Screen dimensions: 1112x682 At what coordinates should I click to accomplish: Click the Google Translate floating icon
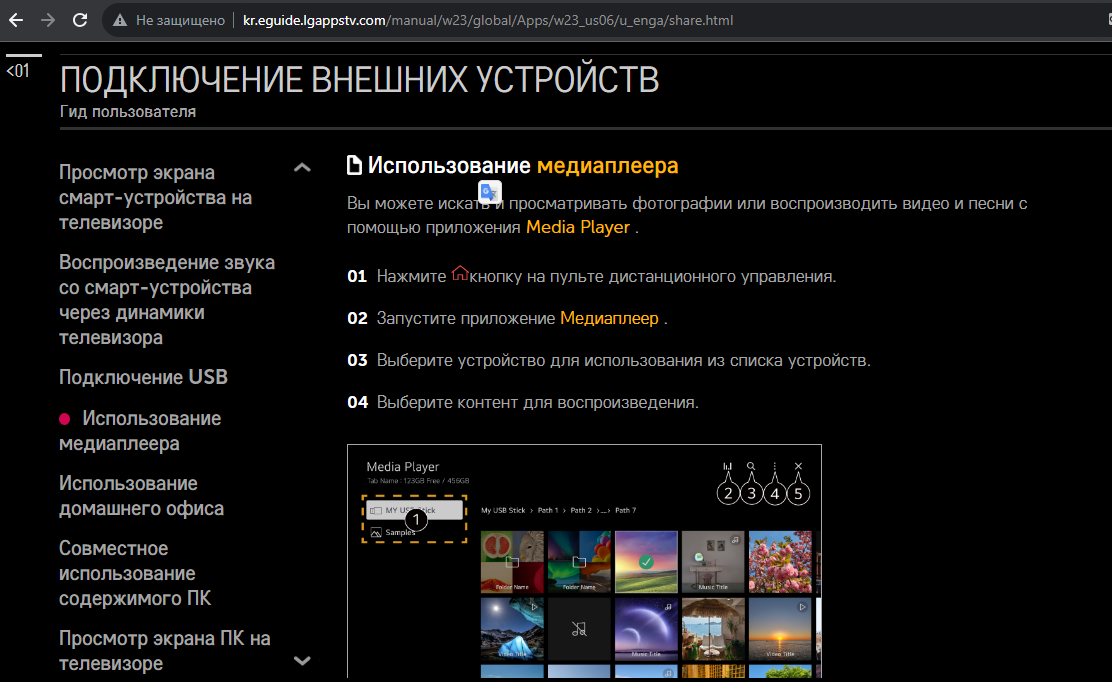[x=490, y=192]
